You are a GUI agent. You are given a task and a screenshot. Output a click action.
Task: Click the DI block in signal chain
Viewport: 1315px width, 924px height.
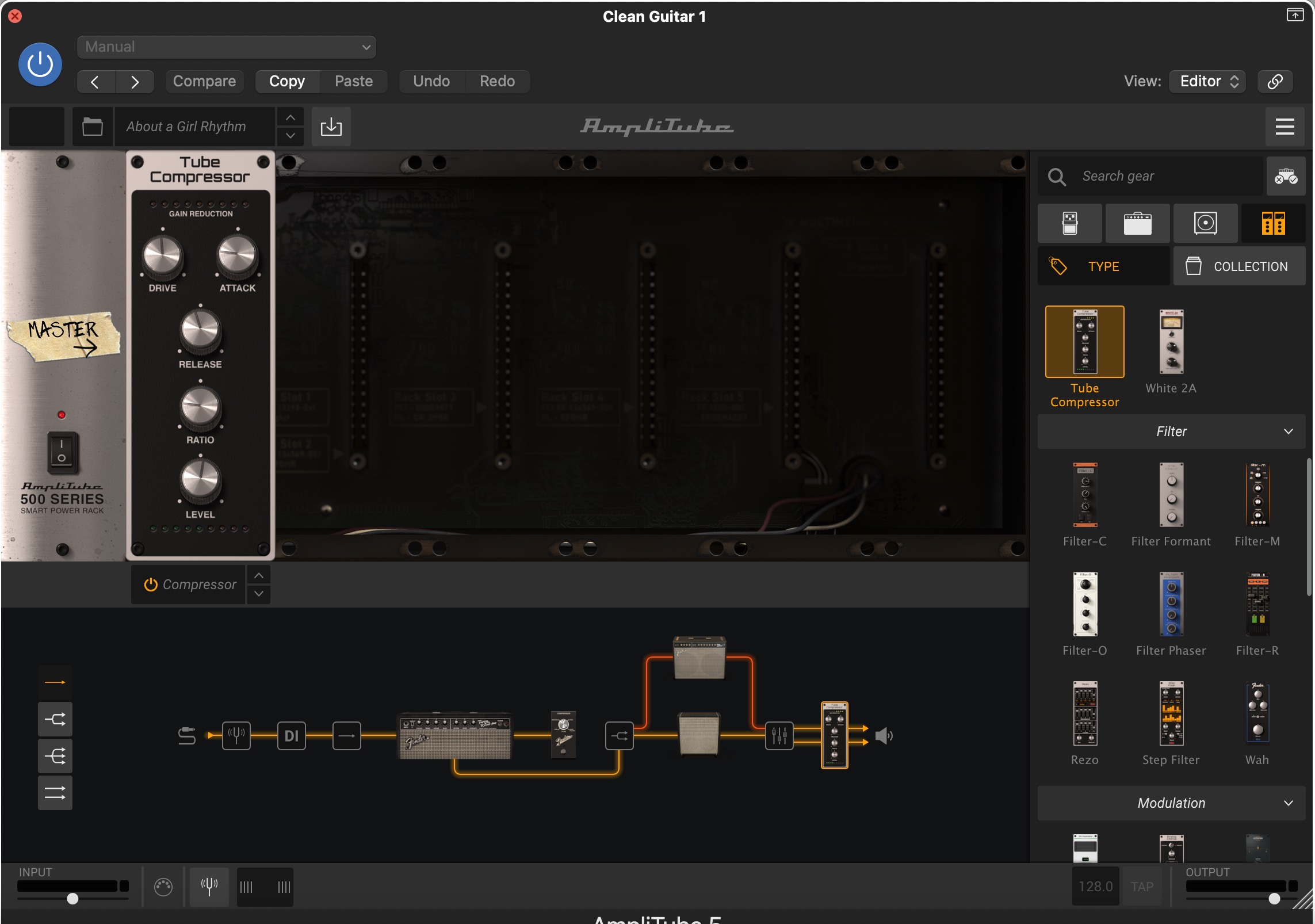292,735
